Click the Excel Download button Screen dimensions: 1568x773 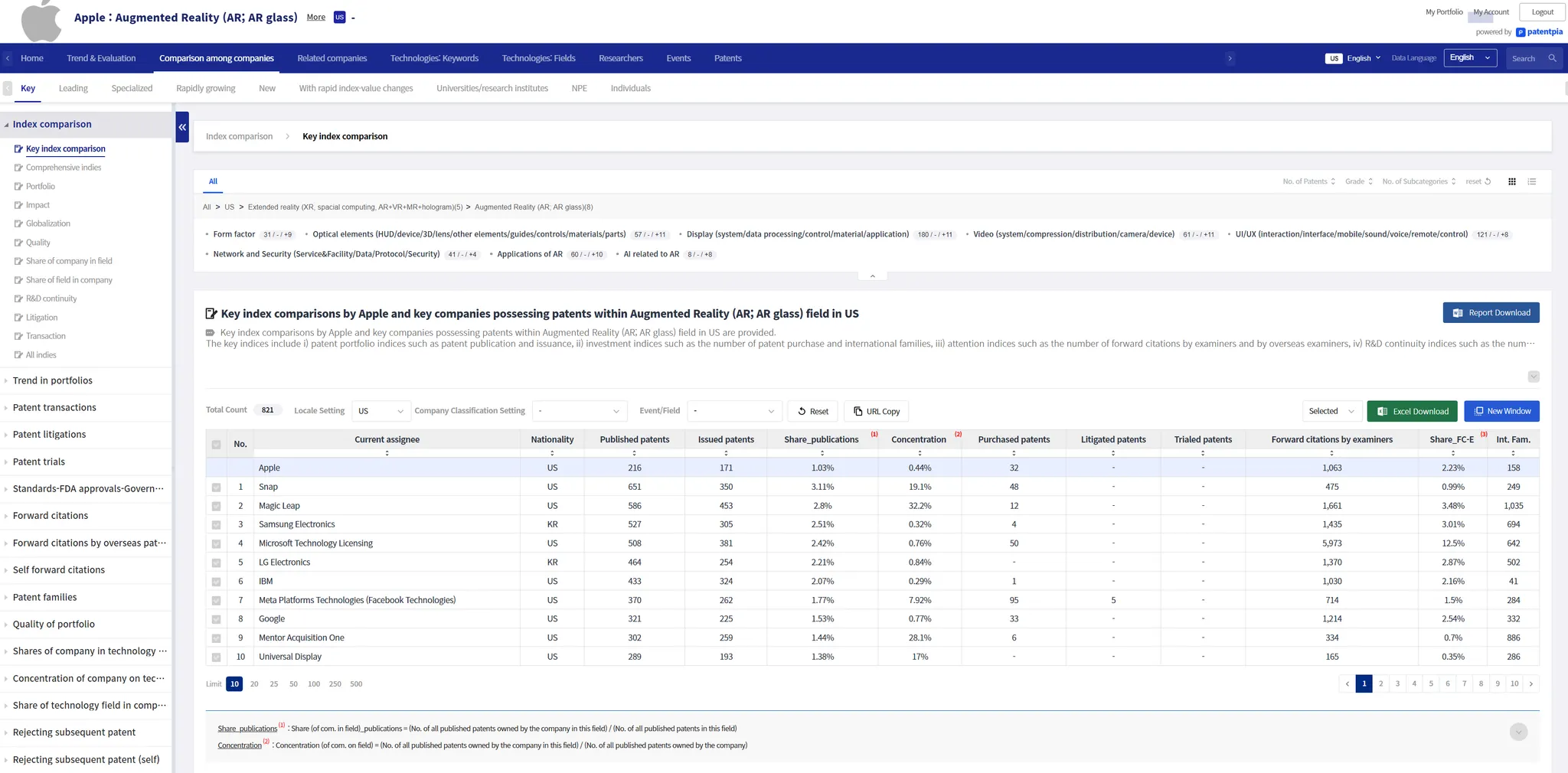1412,411
